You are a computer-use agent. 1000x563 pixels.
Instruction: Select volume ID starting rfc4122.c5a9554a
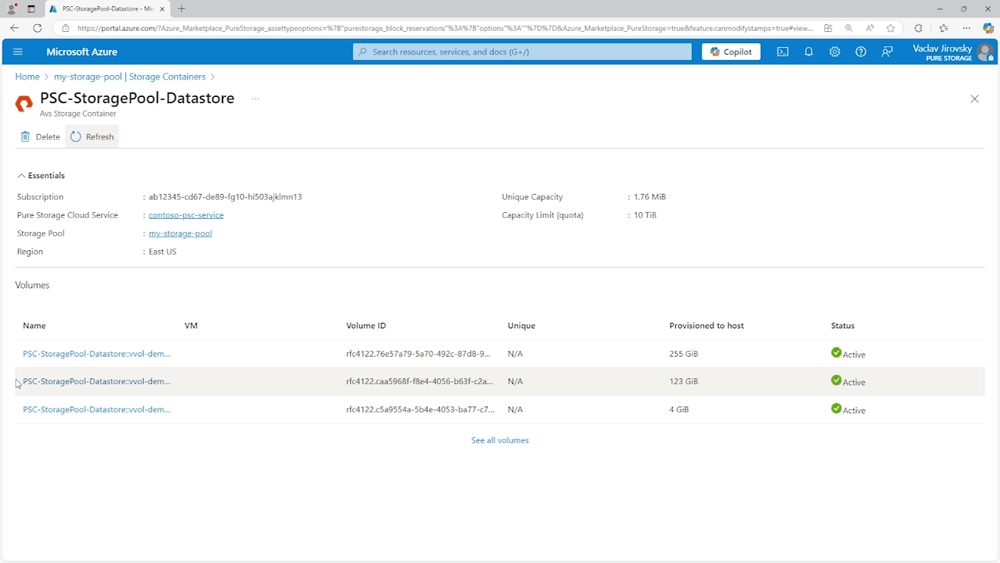click(x=420, y=409)
